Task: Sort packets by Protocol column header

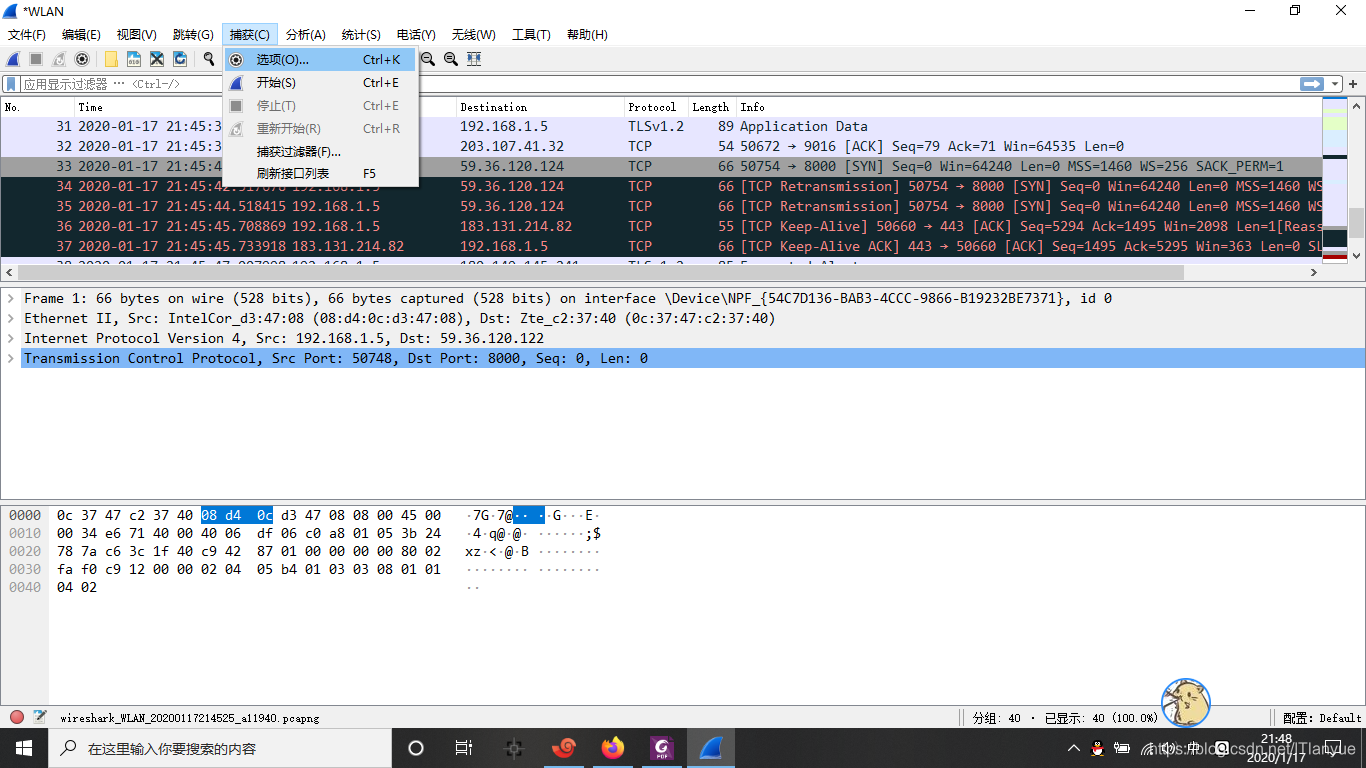Action: (x=655, y=107)
